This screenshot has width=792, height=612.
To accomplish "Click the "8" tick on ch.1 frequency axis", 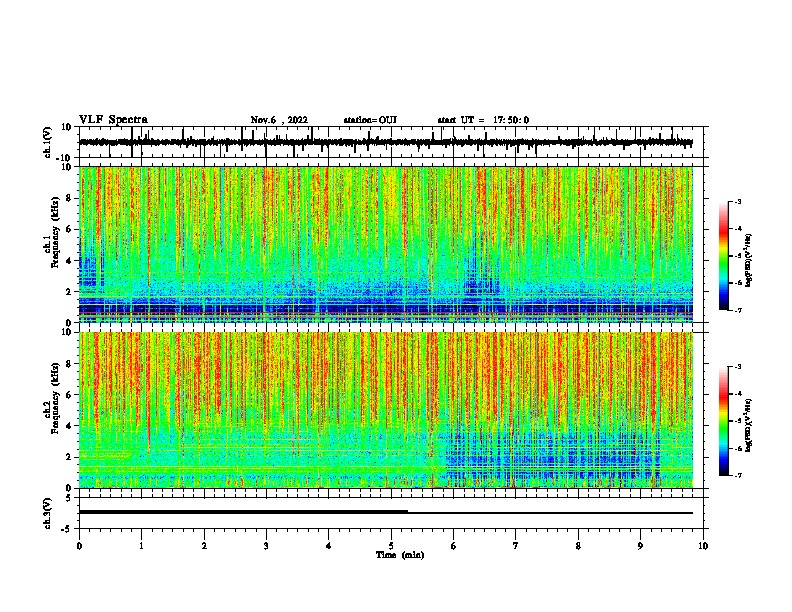I will click(x=70, y=198).
